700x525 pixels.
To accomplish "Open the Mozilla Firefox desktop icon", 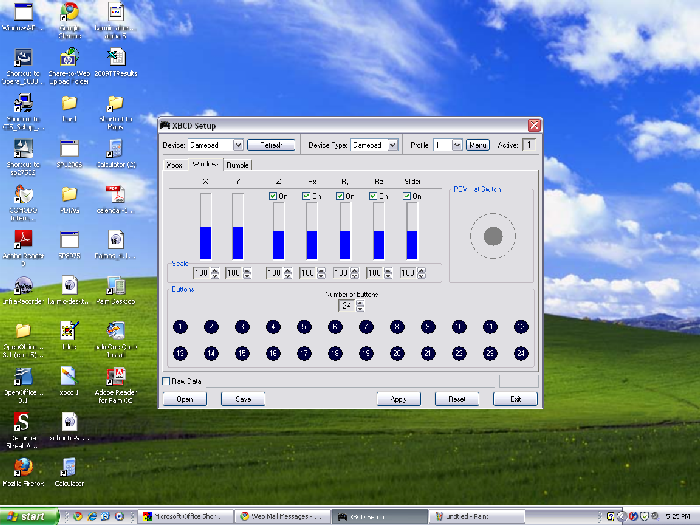I will click(22, 466).
